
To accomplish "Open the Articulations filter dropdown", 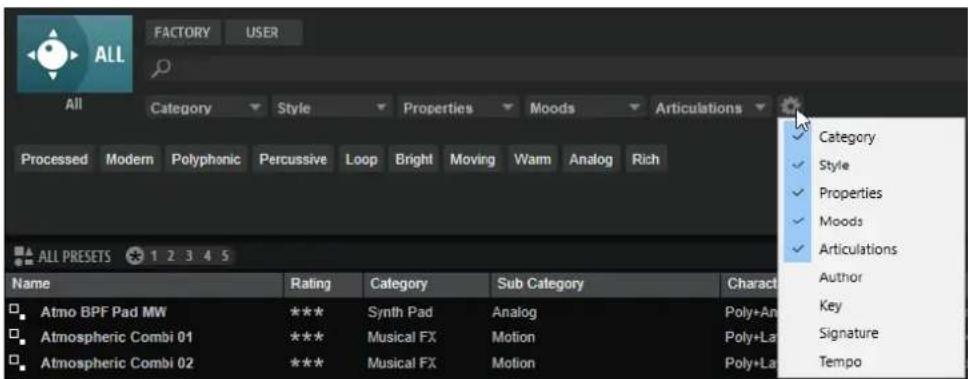I will (x=711, y=108).
